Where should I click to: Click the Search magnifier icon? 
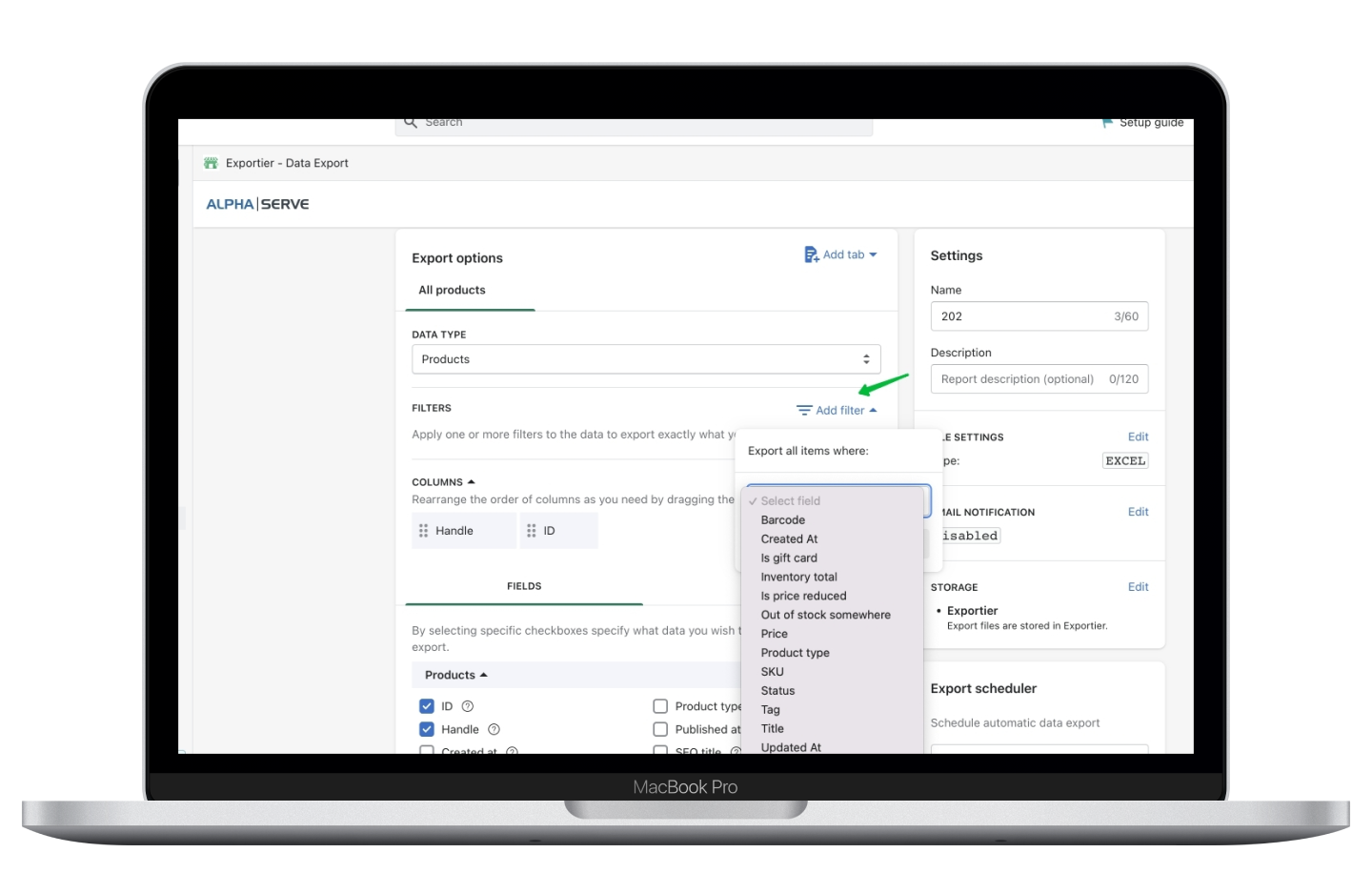tap(410, 121)
